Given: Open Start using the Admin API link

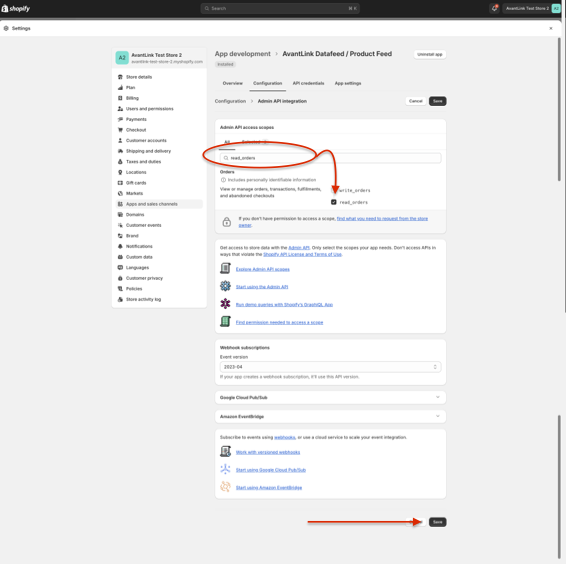Looking at the screenshot, I should click(x=262, y=287).
